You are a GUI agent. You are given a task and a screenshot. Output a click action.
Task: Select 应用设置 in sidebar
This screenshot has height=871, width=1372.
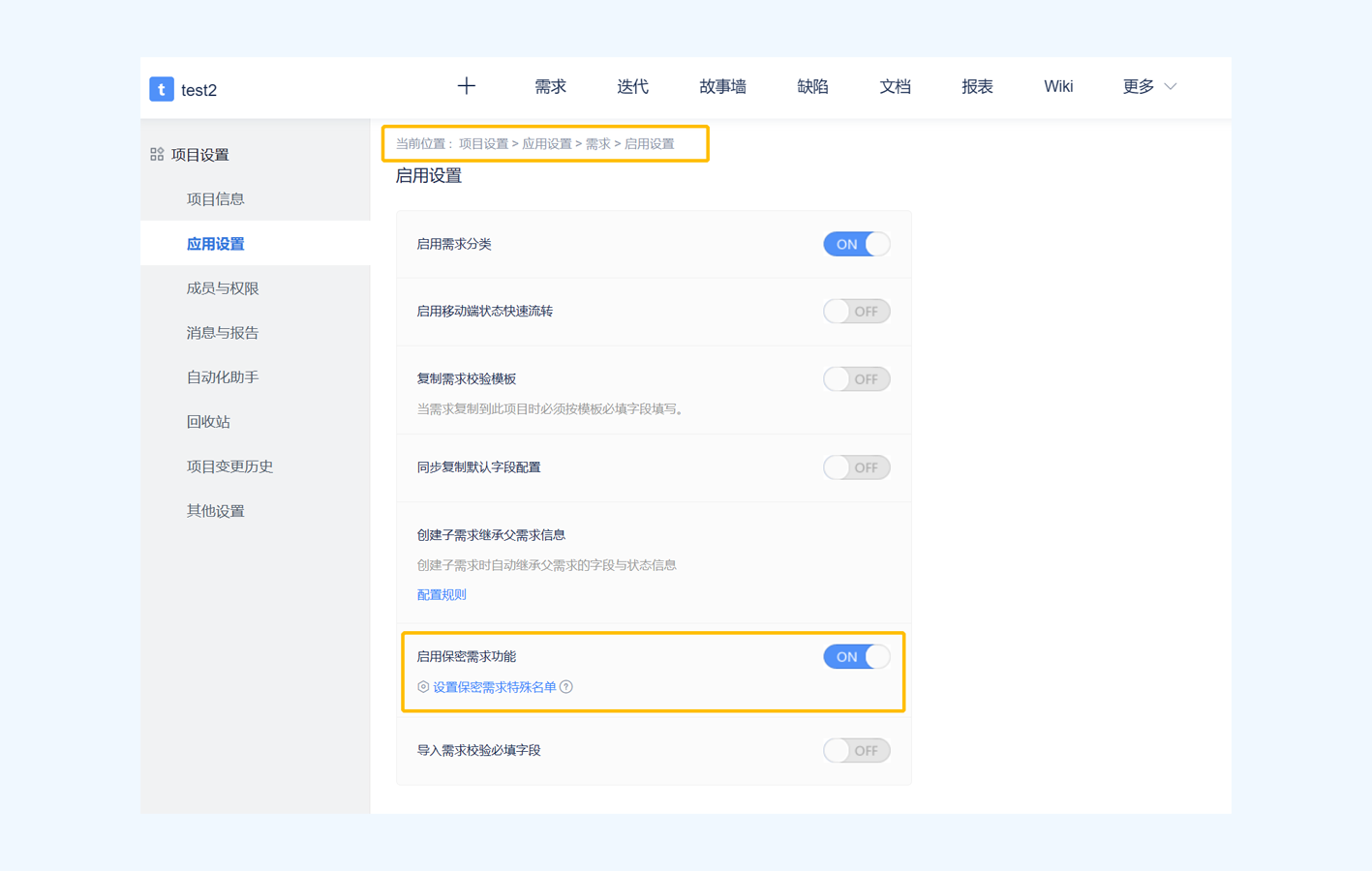(x=215, y=244)
